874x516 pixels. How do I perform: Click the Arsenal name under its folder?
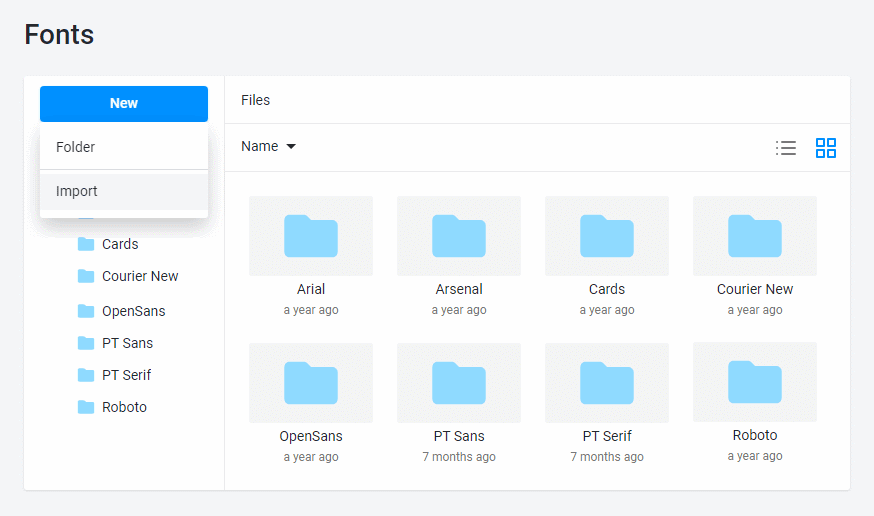[459, 289]
